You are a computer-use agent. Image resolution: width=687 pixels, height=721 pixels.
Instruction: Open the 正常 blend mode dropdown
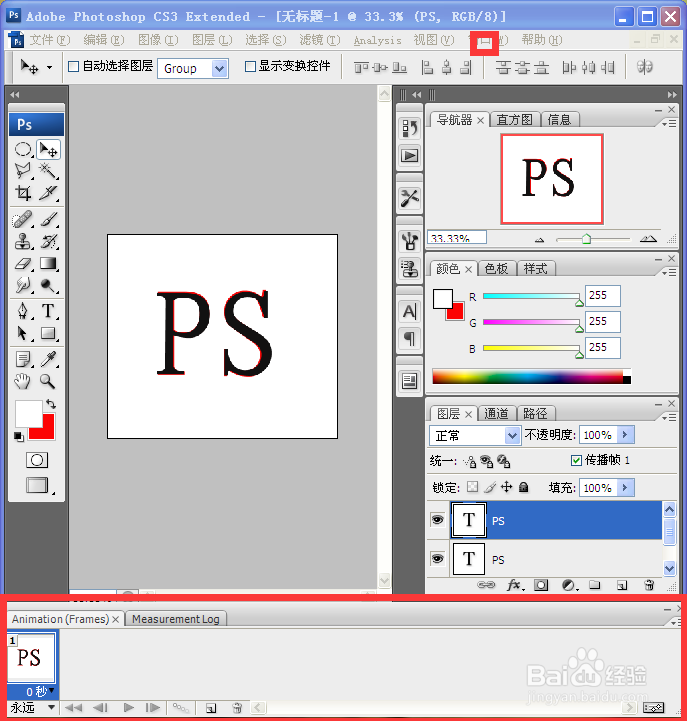[x=512, y=435]
